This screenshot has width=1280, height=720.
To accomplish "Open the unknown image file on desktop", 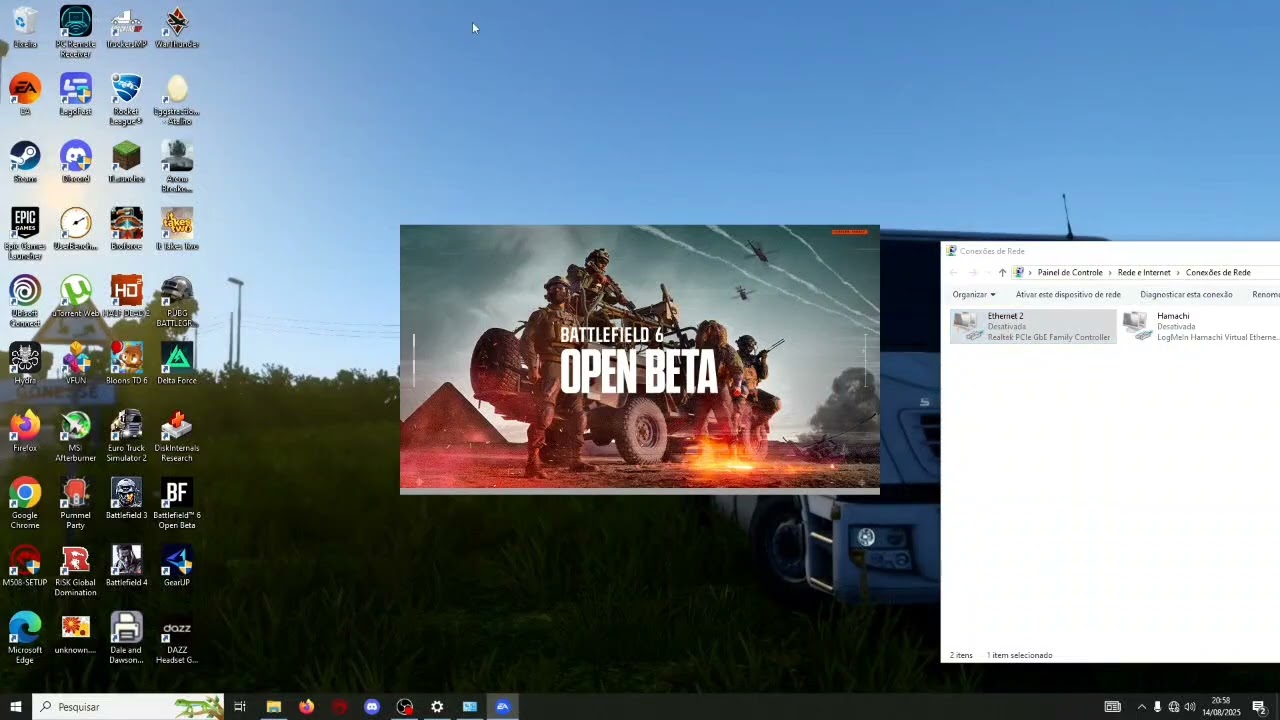I will pyautogui.click(x=75, y=632).
